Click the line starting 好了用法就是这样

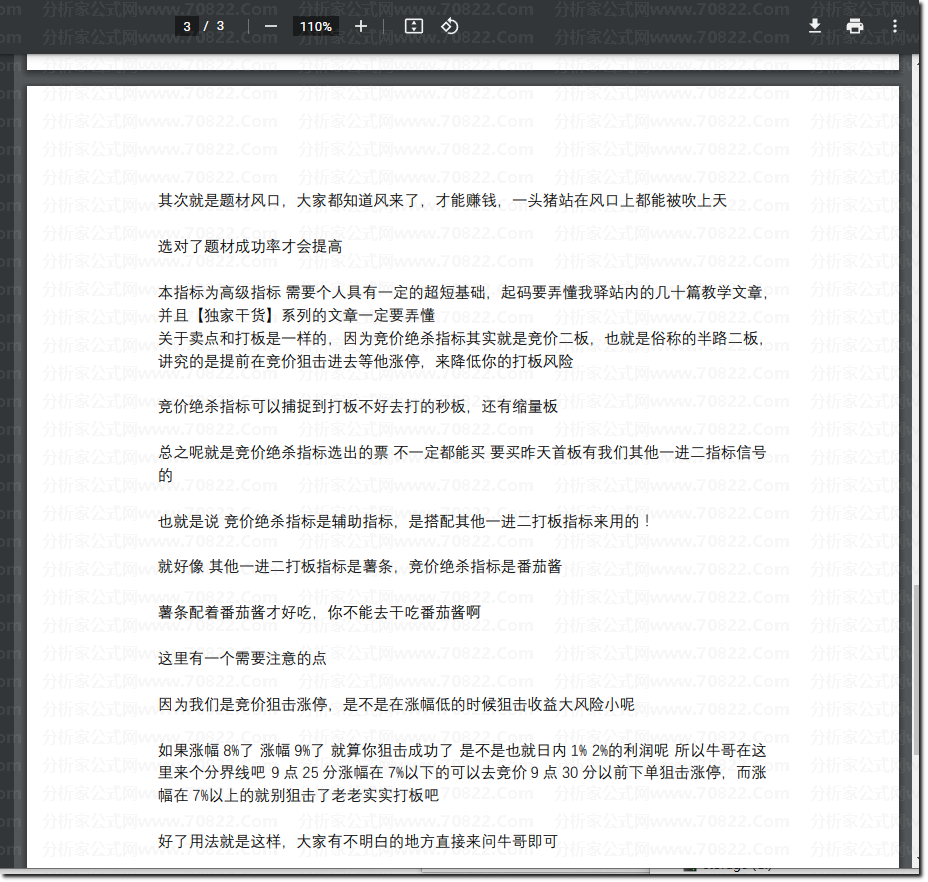tap(358, 842)
